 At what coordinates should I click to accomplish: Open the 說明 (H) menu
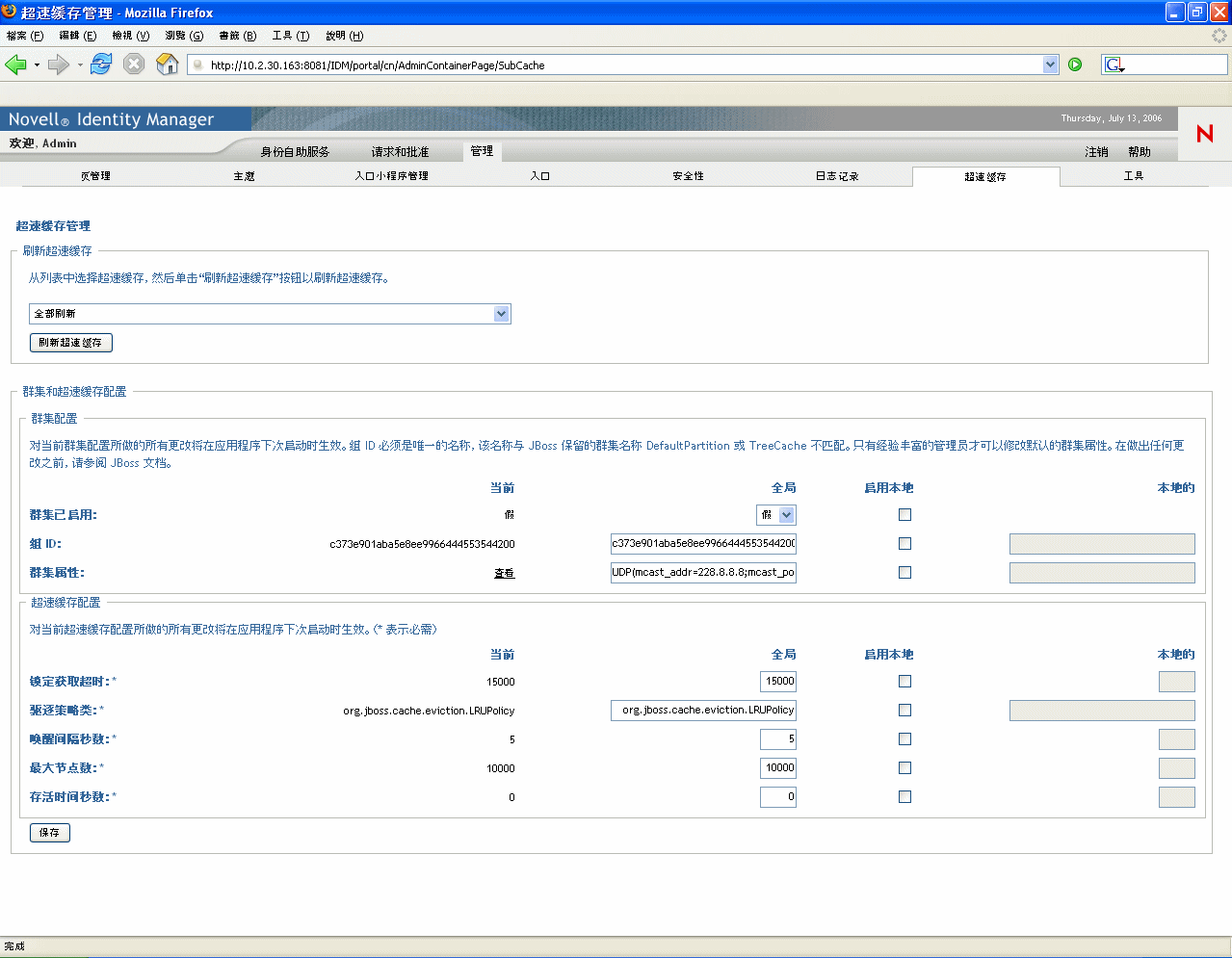pyautogui.click(x=344, y=36)
